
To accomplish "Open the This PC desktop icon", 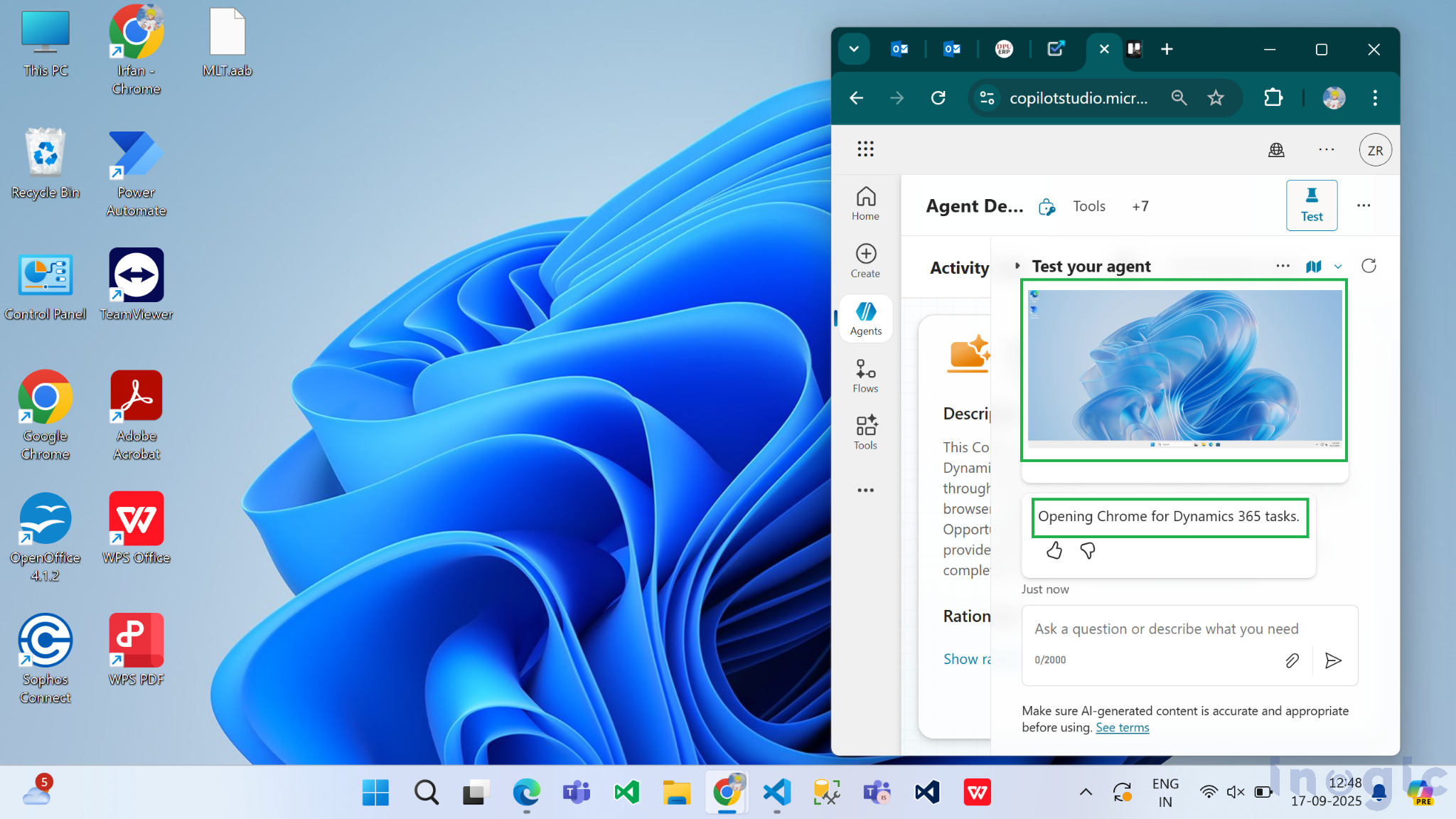I will (45, 43).
